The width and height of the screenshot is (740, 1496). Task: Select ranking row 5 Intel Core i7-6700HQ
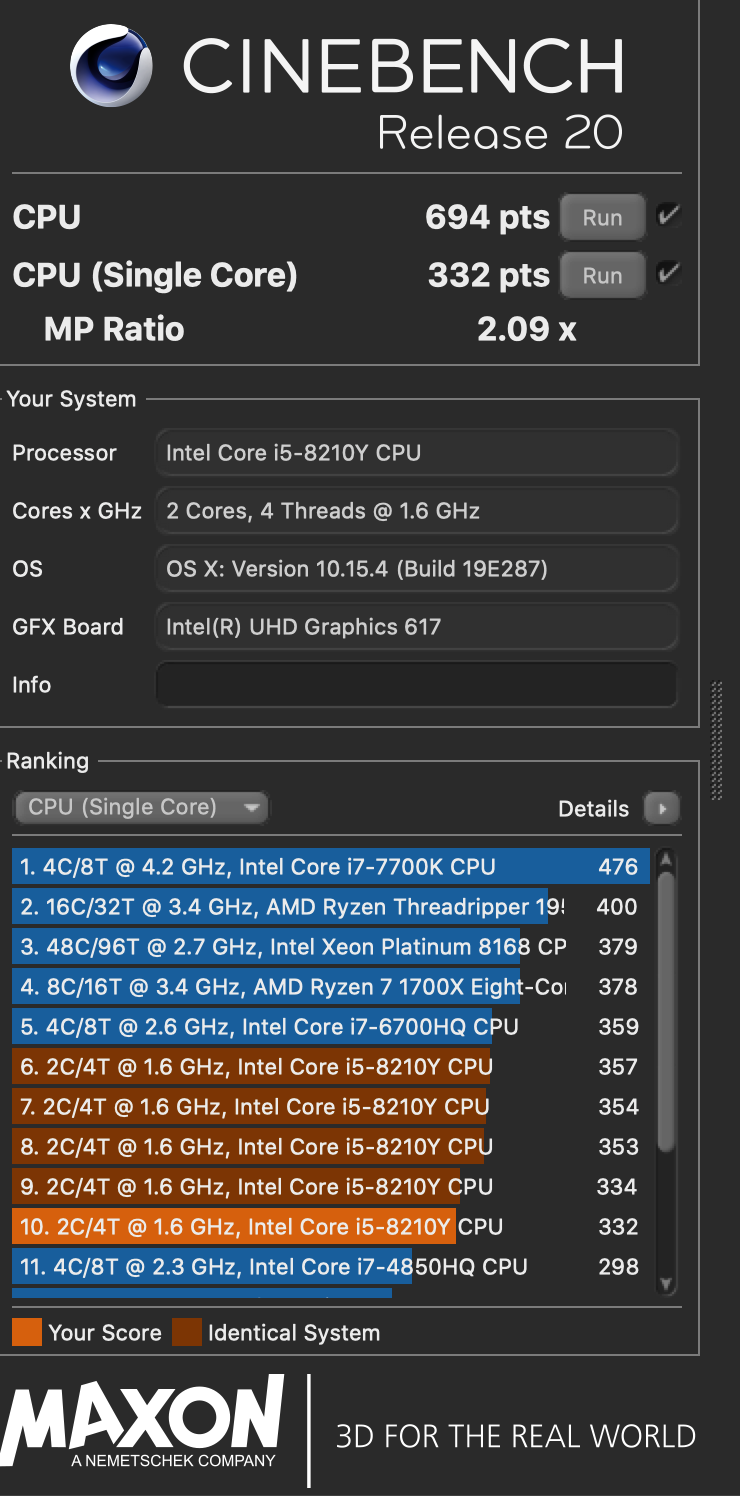(x=331, y=1026)
